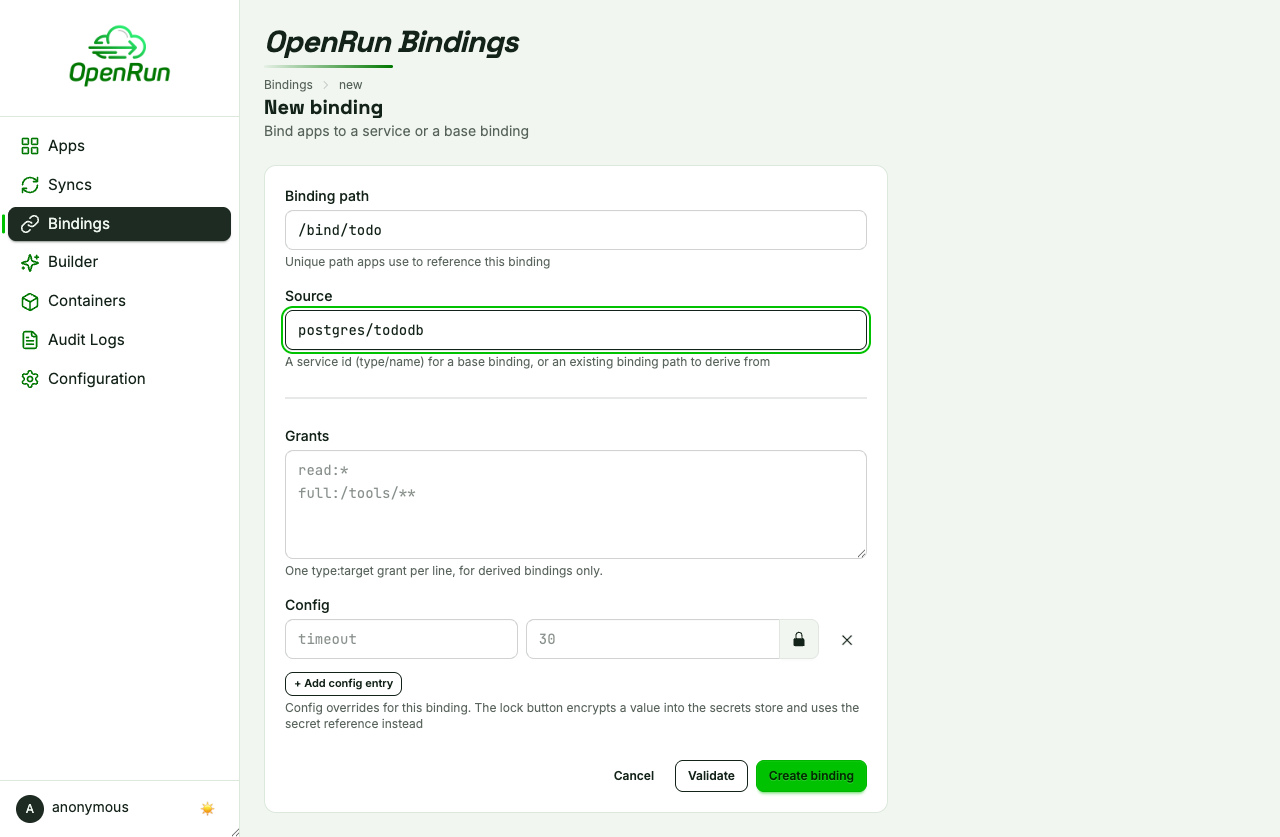Click the lock icon to encrypt config value
The width and height of the screenshot is (1280, 837).
799,639
